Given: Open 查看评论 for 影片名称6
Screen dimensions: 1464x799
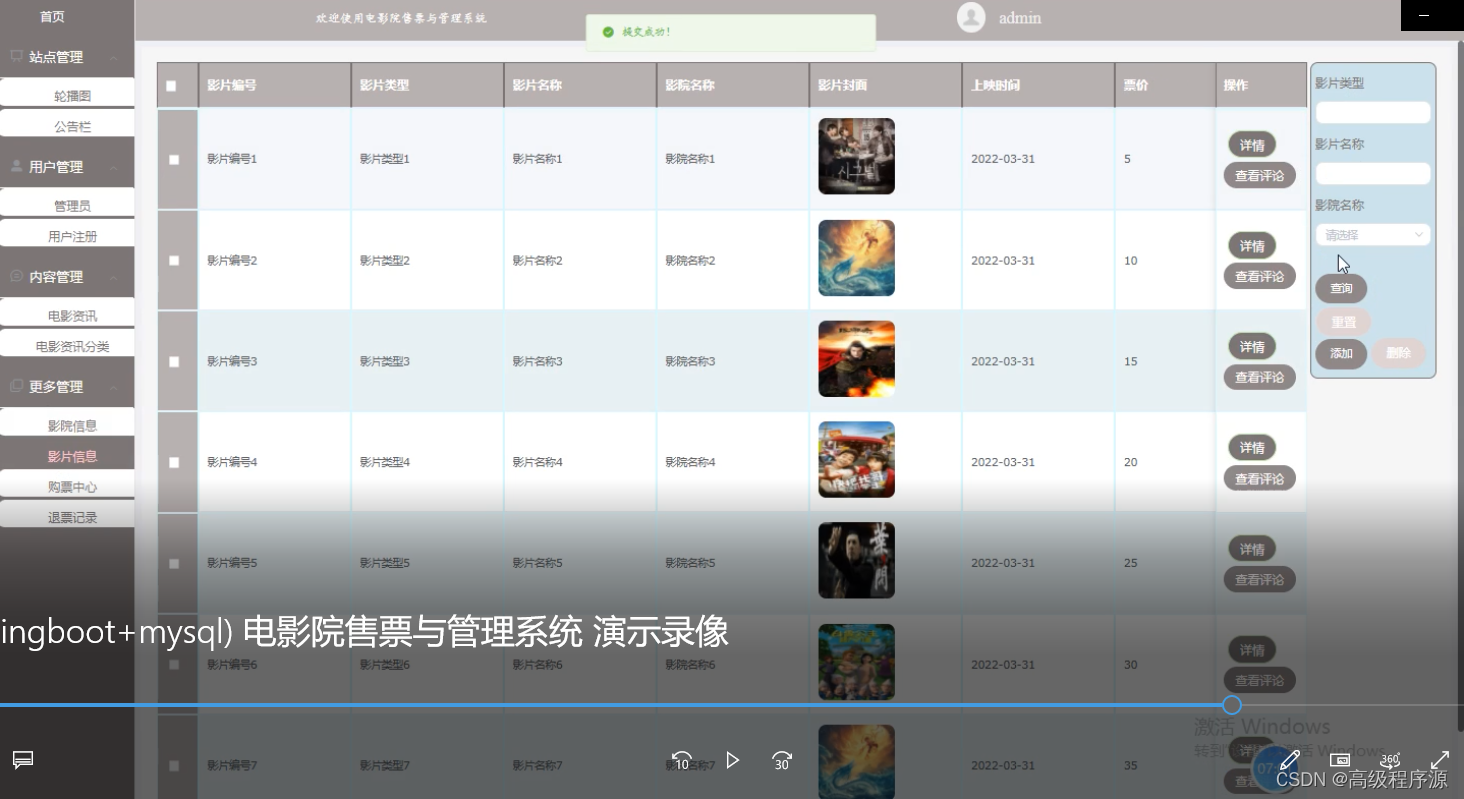Looking at the screenshot, I should pyautogui.click(x=1259, y=680).
